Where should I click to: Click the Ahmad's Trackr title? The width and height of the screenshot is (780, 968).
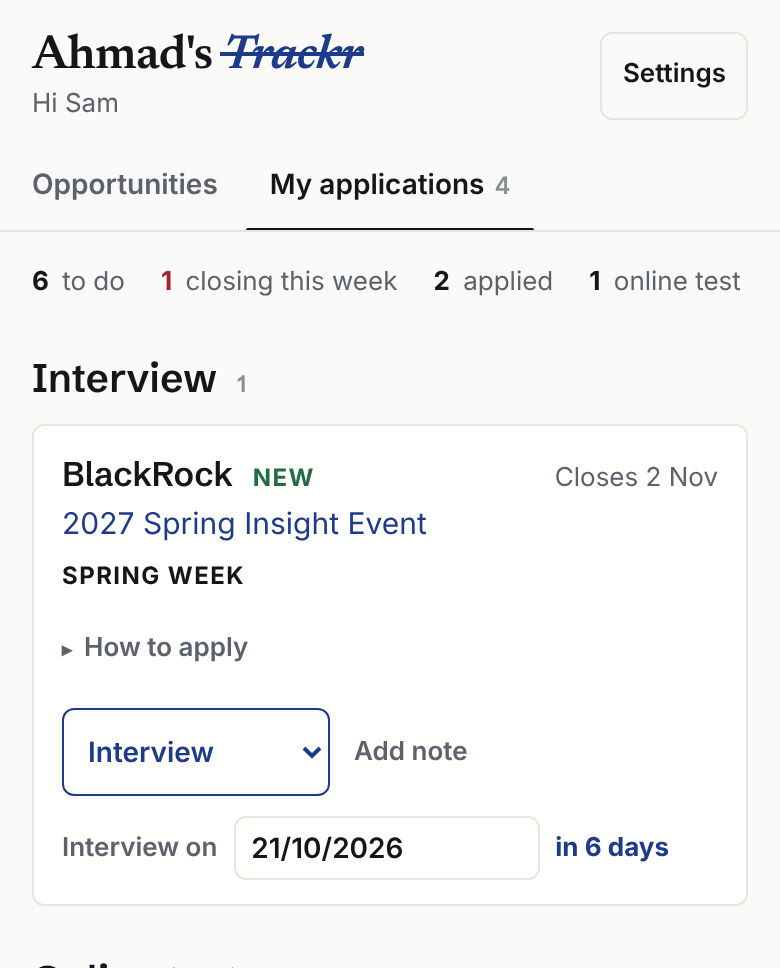coord(198,52)
